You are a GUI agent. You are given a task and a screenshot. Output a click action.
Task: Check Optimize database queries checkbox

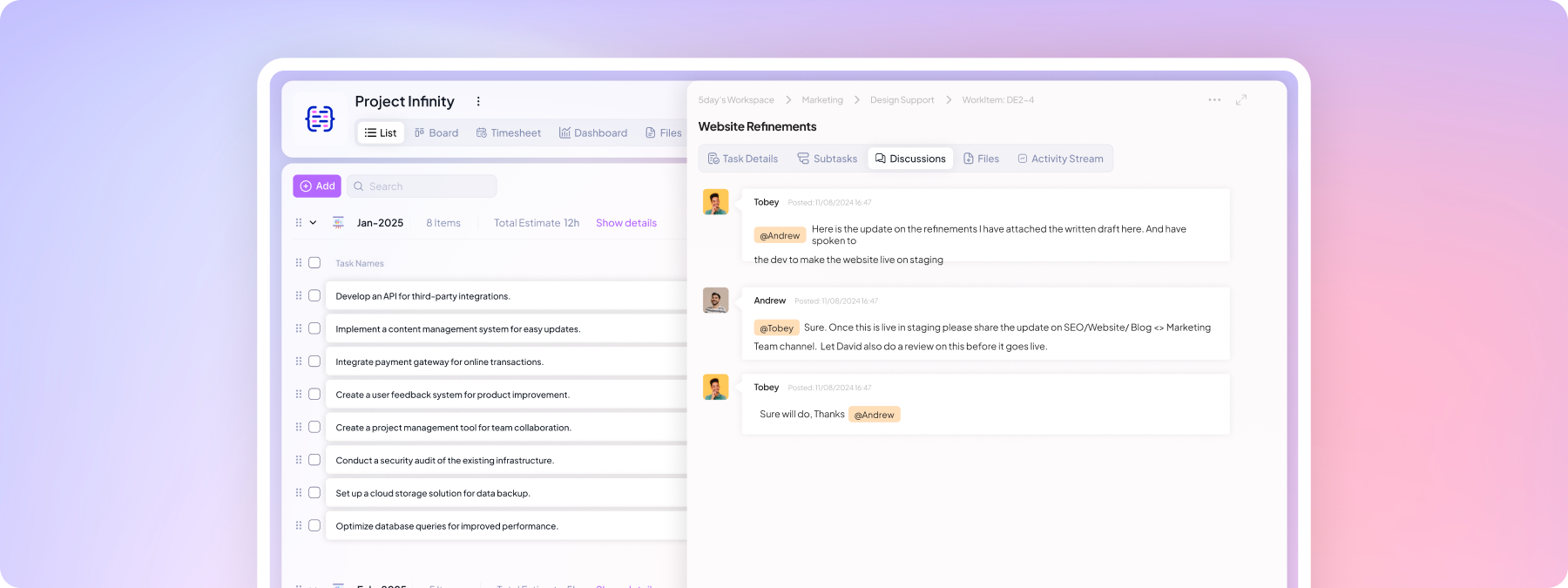coord(314,525)
